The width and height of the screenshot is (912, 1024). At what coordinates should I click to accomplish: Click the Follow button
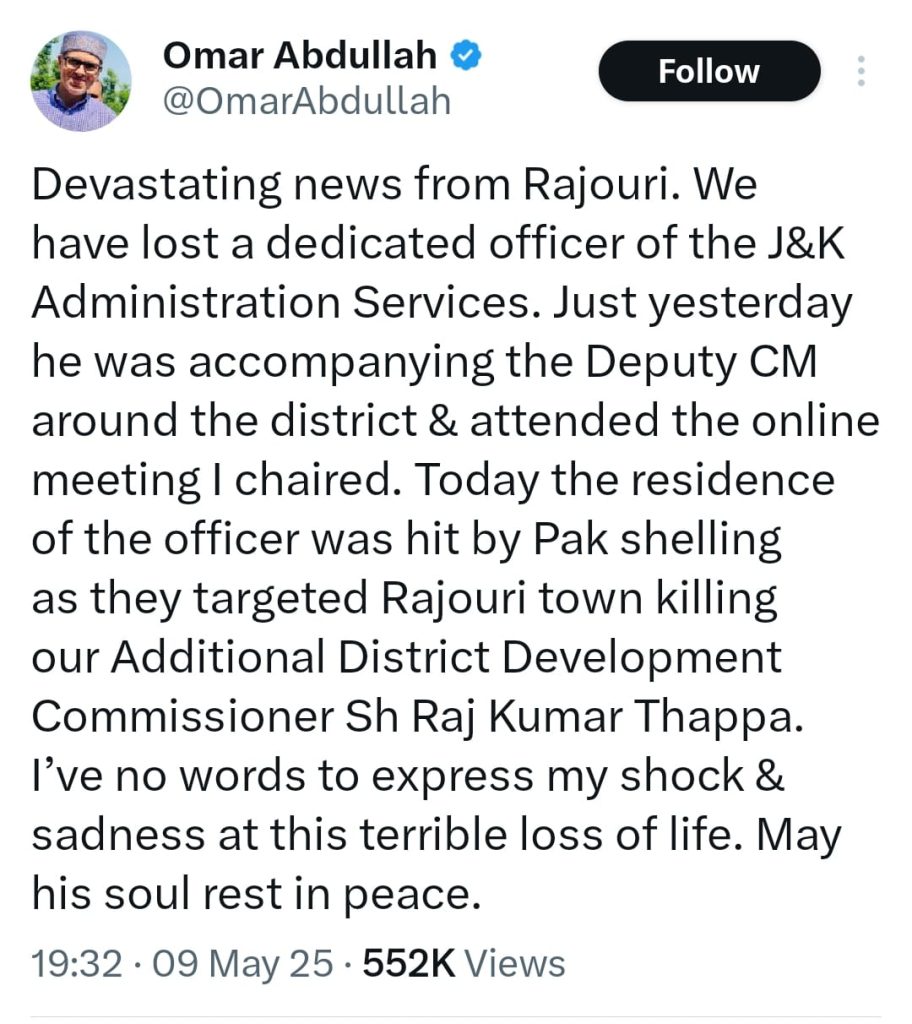pyautogui.click(x=708, y=71)
